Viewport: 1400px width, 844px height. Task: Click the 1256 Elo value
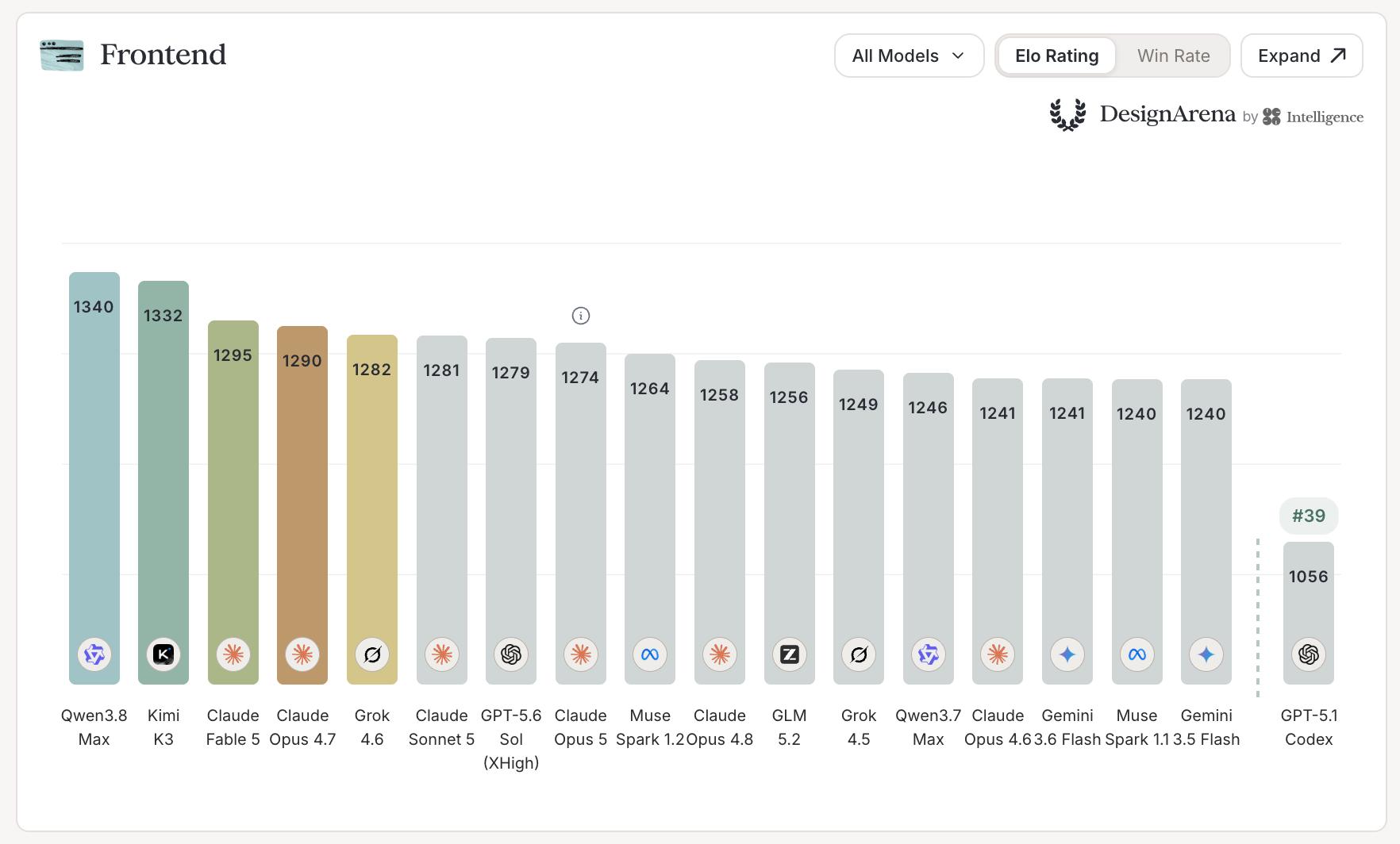790,397
